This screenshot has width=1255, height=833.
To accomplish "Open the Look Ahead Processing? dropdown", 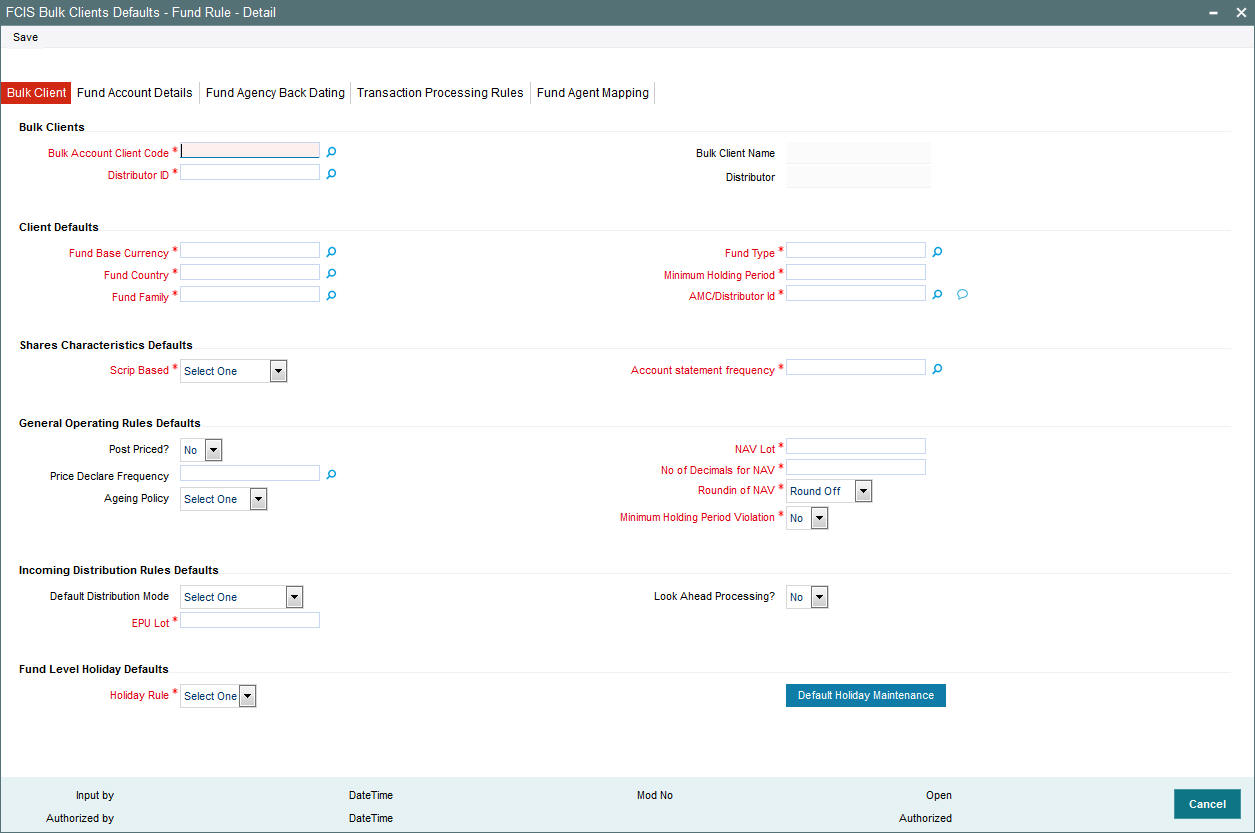I will [819, 597].
